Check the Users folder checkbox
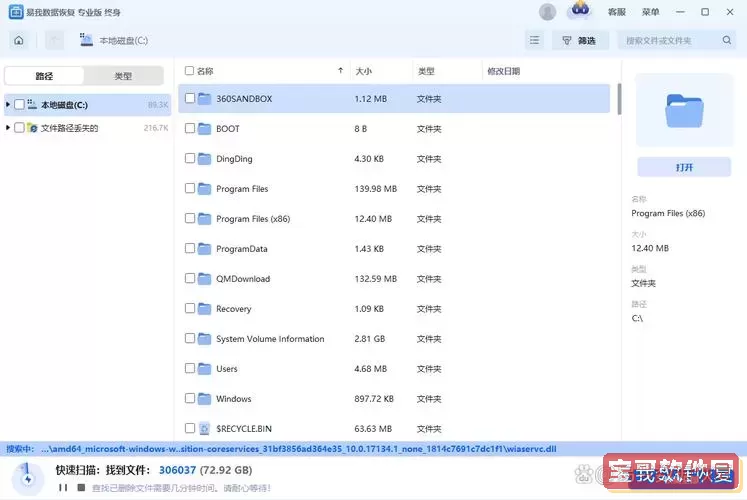The image size is (747, 500). [190, 368]
